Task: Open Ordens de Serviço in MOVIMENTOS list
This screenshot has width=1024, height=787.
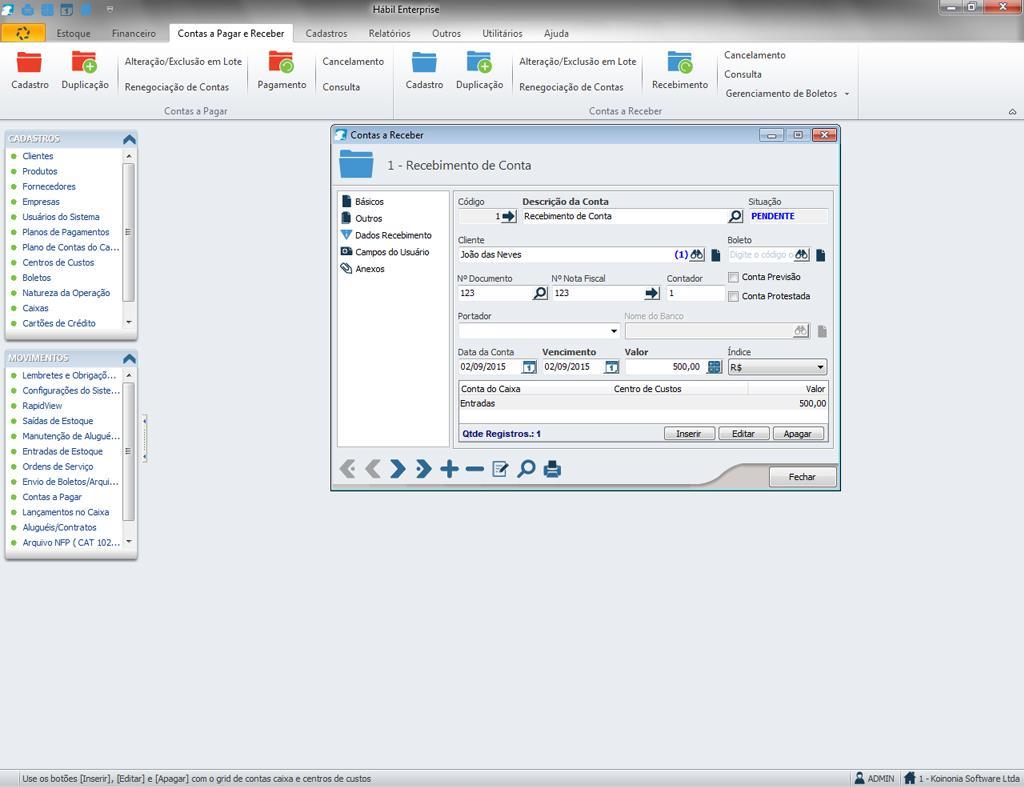Action: (x=57, y=467)
